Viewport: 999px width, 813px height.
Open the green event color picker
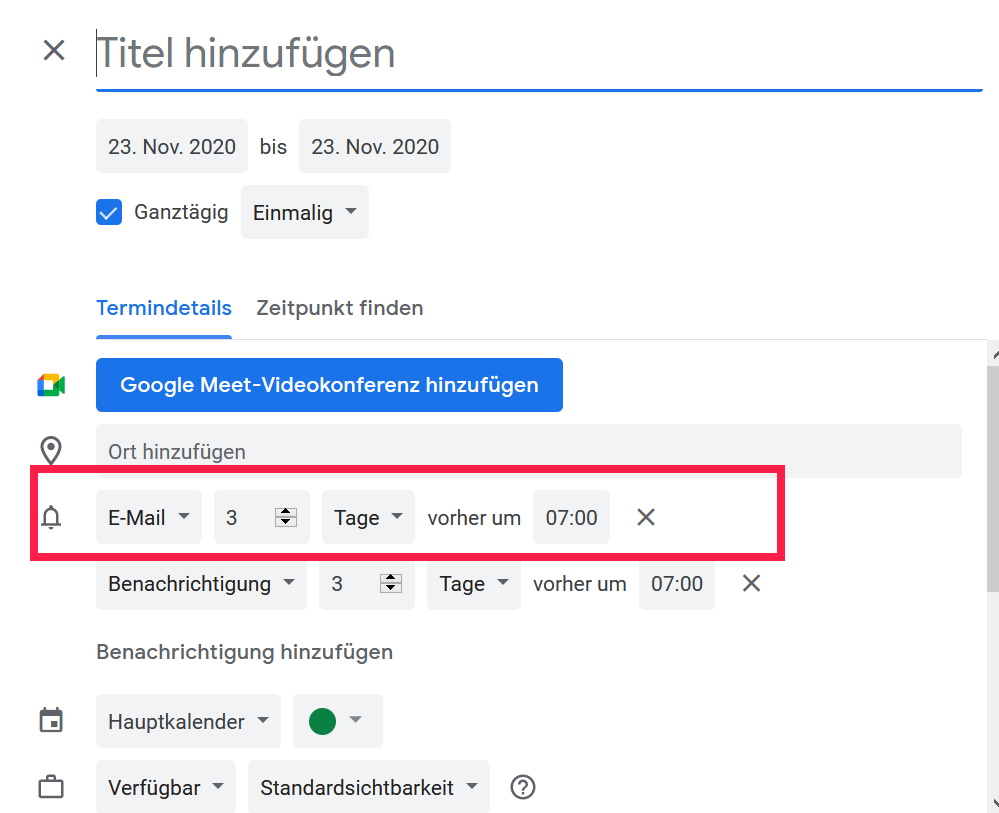(337, 720)
